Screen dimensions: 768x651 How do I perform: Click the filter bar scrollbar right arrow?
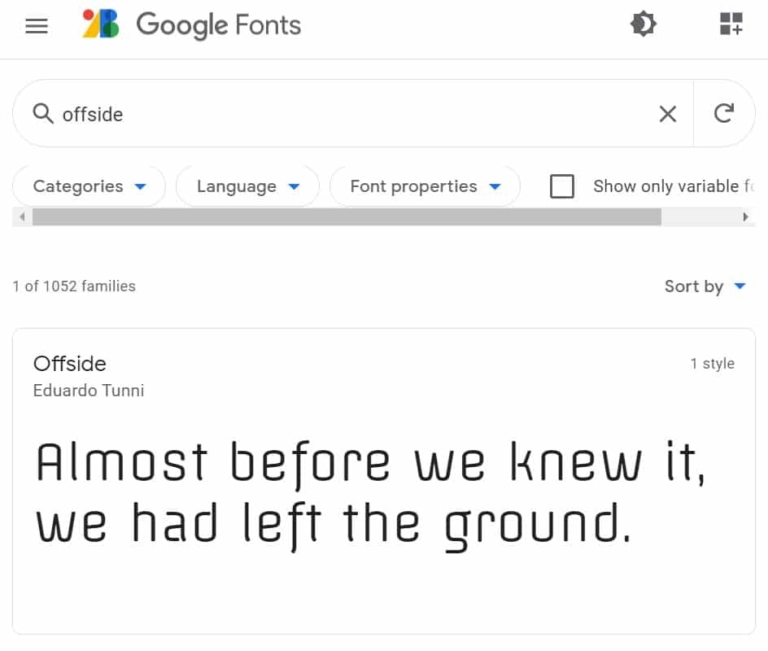coord(745,217)
